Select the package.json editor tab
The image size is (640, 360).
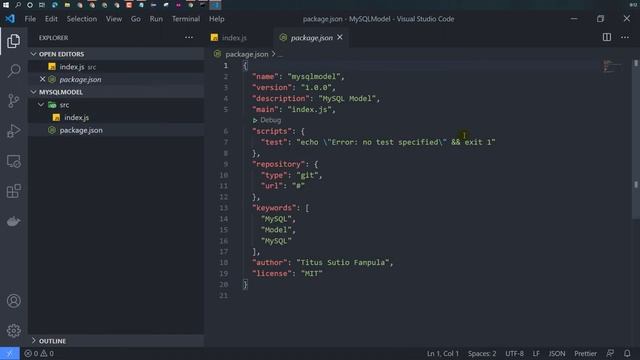tap(311, 38)
